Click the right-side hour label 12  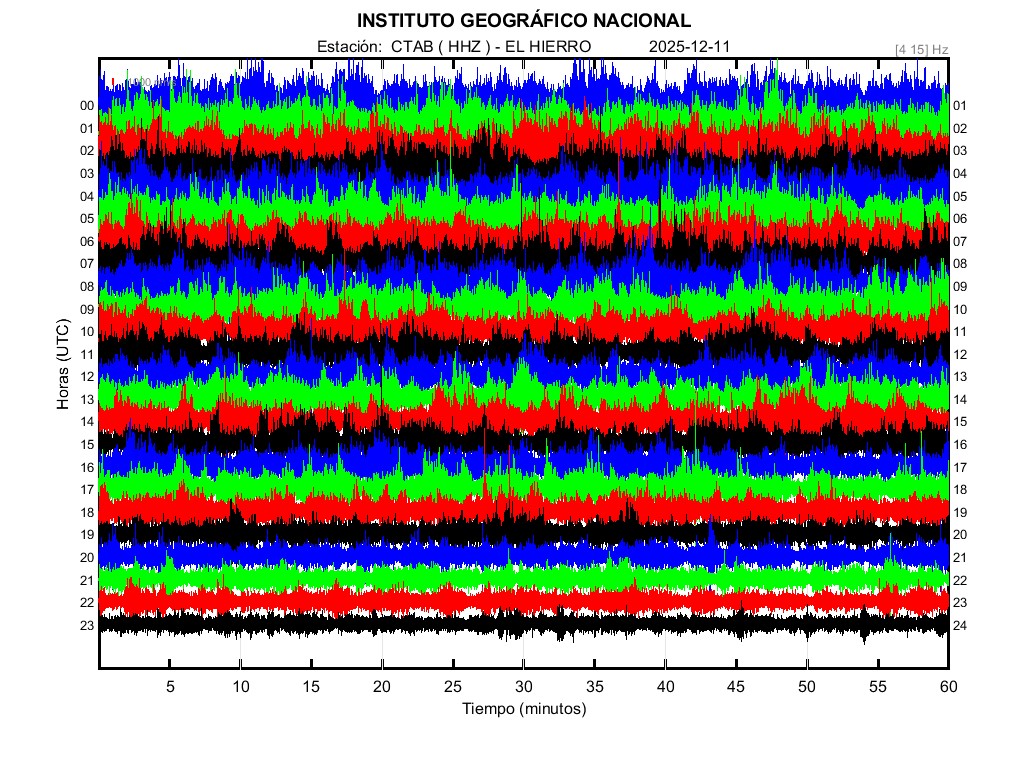click(x=960, y=355)
